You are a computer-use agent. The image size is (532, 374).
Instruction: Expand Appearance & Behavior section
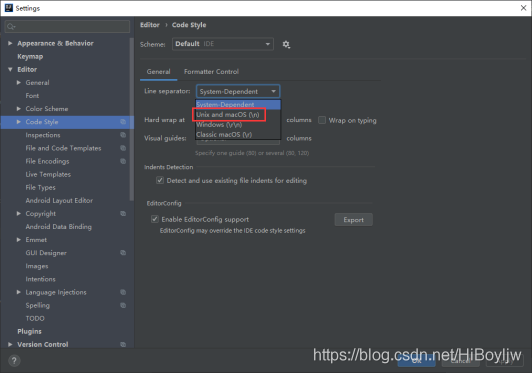[10, 43]
